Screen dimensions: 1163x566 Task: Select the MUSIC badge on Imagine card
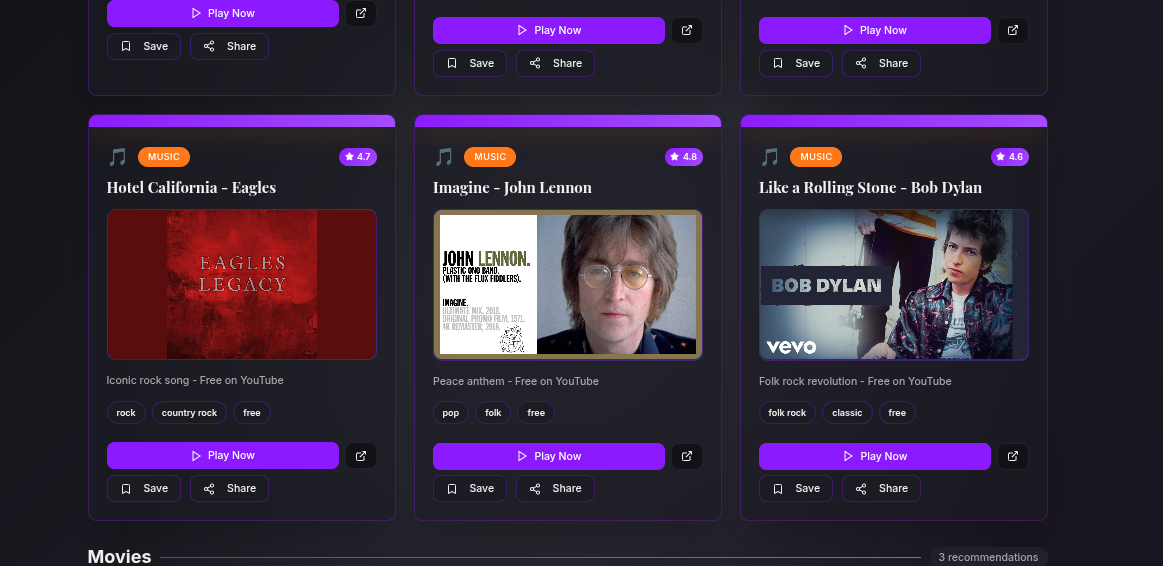[490, 157]
